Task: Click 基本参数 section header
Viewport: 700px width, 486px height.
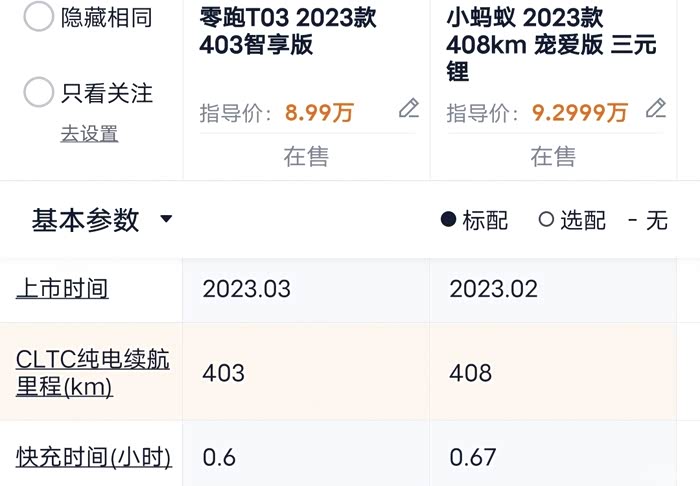Action: point(86,220)
